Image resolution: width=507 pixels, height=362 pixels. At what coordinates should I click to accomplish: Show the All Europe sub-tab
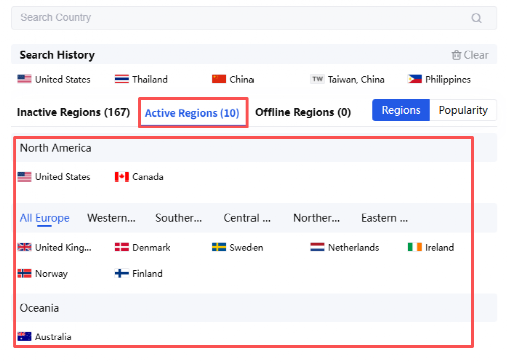45,218
